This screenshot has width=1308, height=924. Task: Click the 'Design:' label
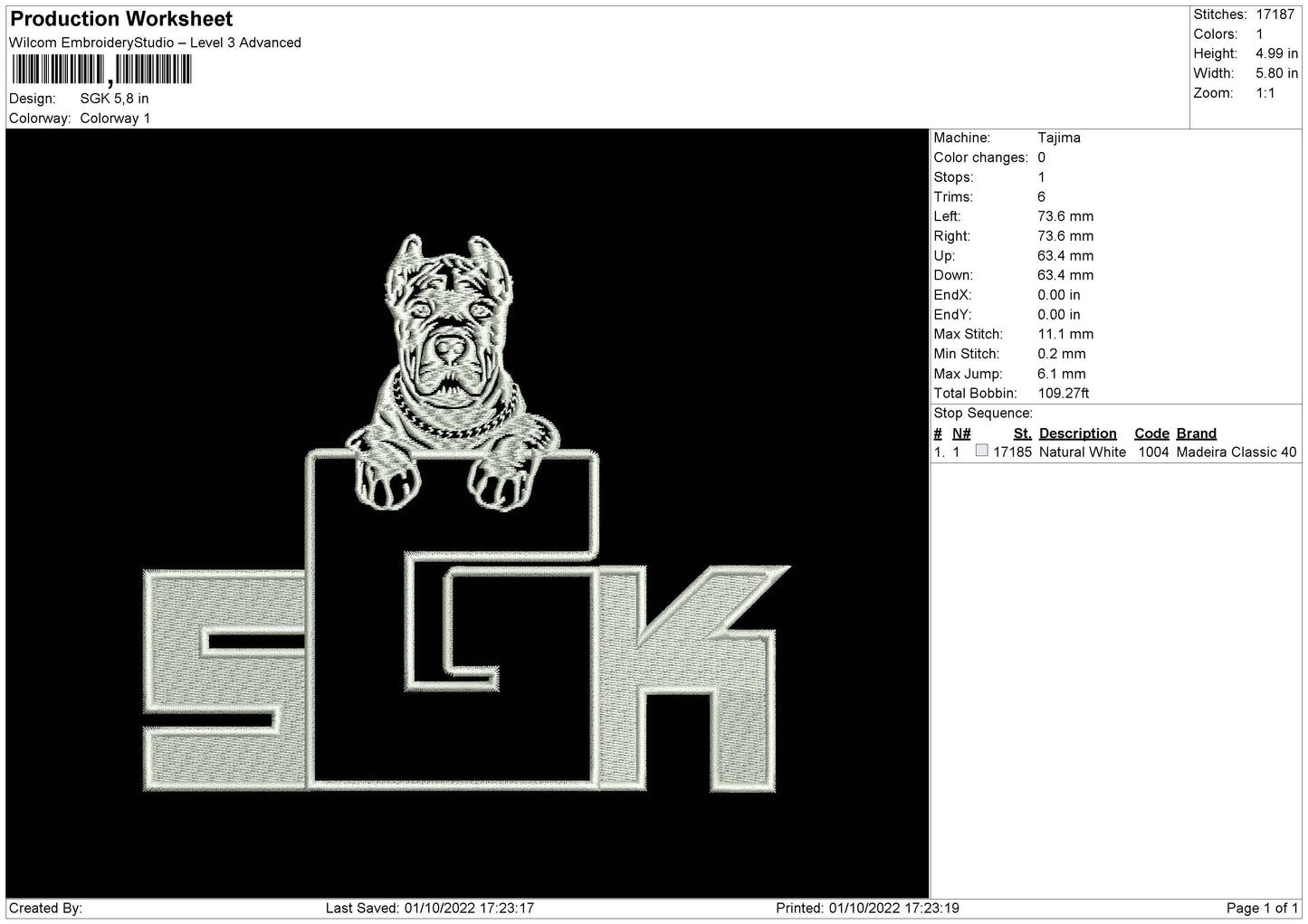tap(32, 99)
